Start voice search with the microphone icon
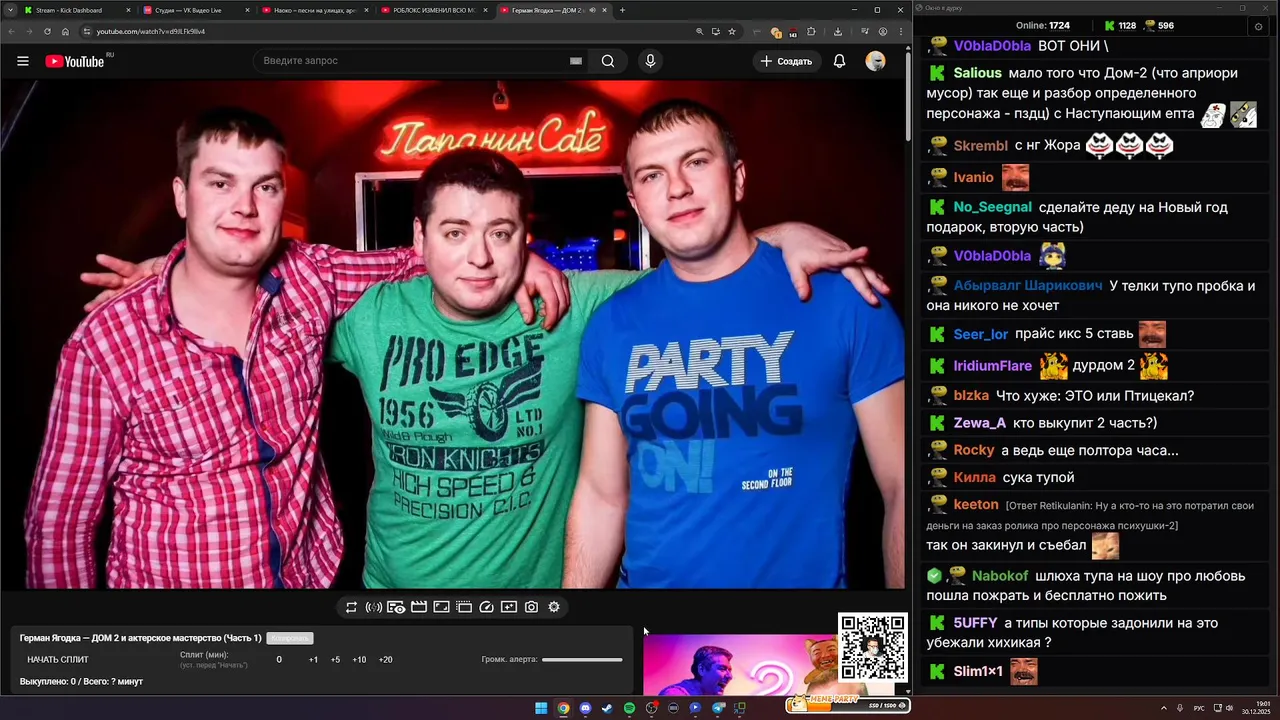This screenshot has height=720, width=1280. point(650,61)
